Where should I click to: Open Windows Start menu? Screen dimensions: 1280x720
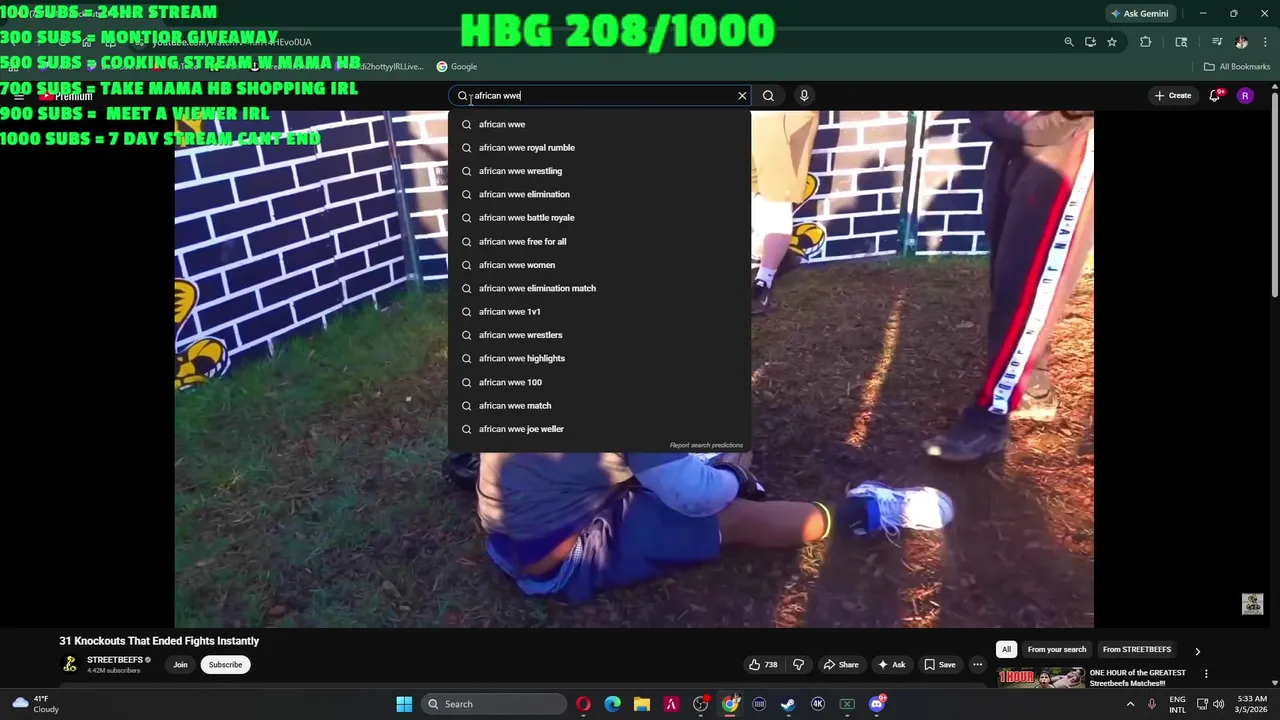click(x=404, y=704)
